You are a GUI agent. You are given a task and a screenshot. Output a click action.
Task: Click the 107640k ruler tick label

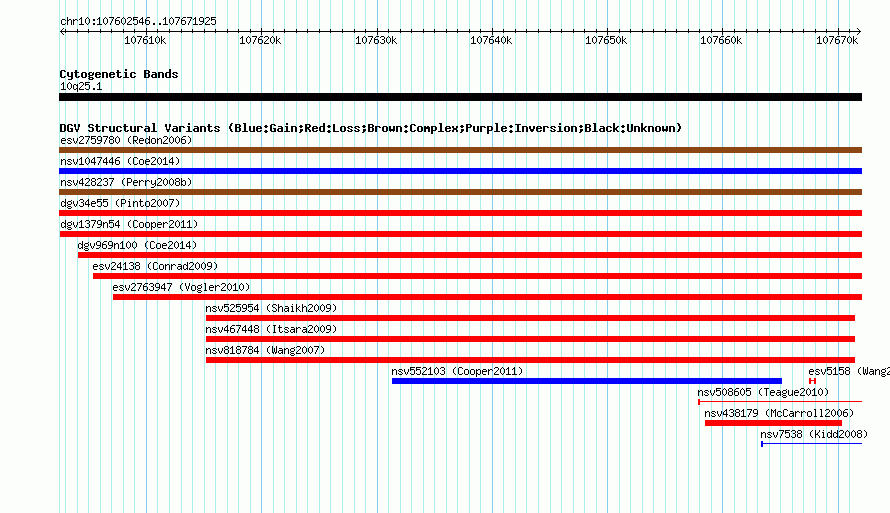(491, 40)
